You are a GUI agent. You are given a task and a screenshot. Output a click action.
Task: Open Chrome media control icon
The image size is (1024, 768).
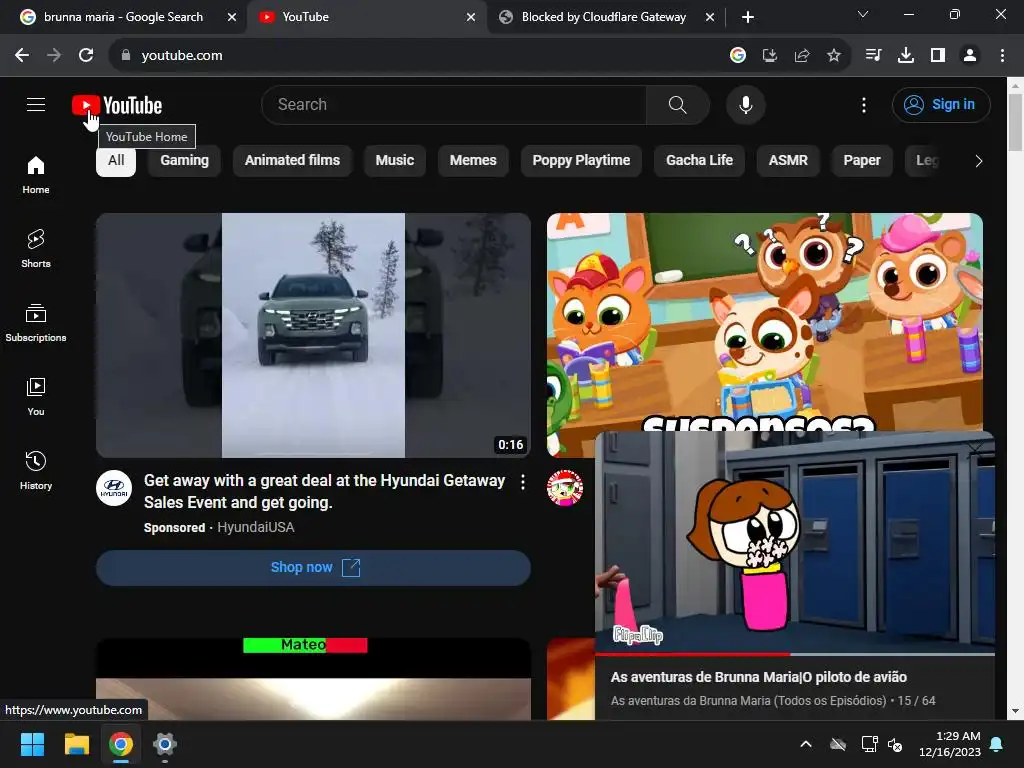tap(873, 56)
